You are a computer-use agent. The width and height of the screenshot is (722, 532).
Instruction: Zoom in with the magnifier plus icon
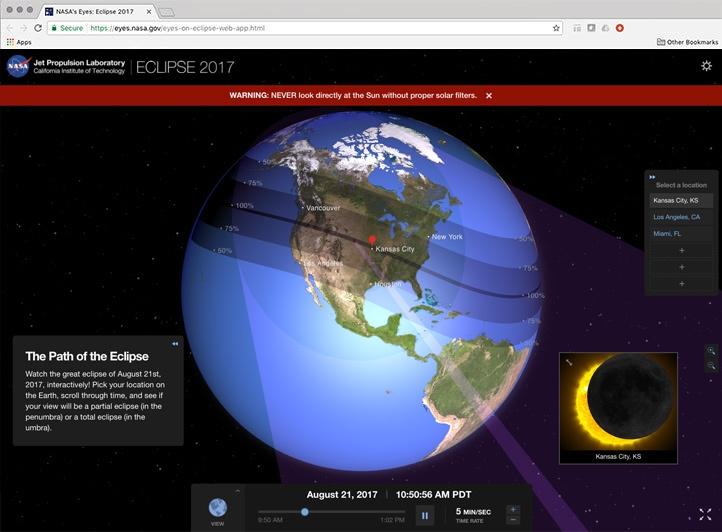click(712, 351)
